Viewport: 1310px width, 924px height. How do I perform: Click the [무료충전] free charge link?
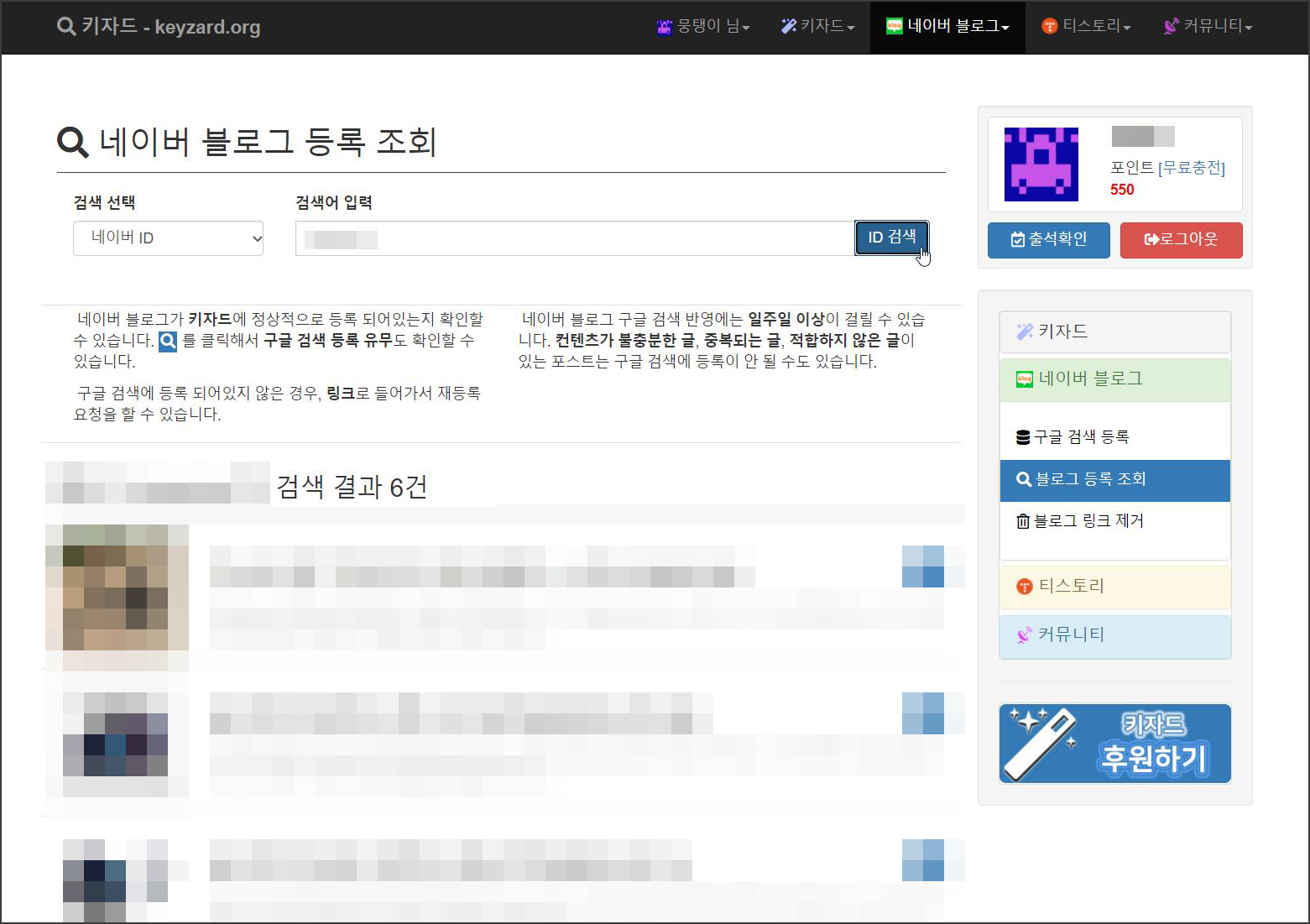click(1192, 168)
